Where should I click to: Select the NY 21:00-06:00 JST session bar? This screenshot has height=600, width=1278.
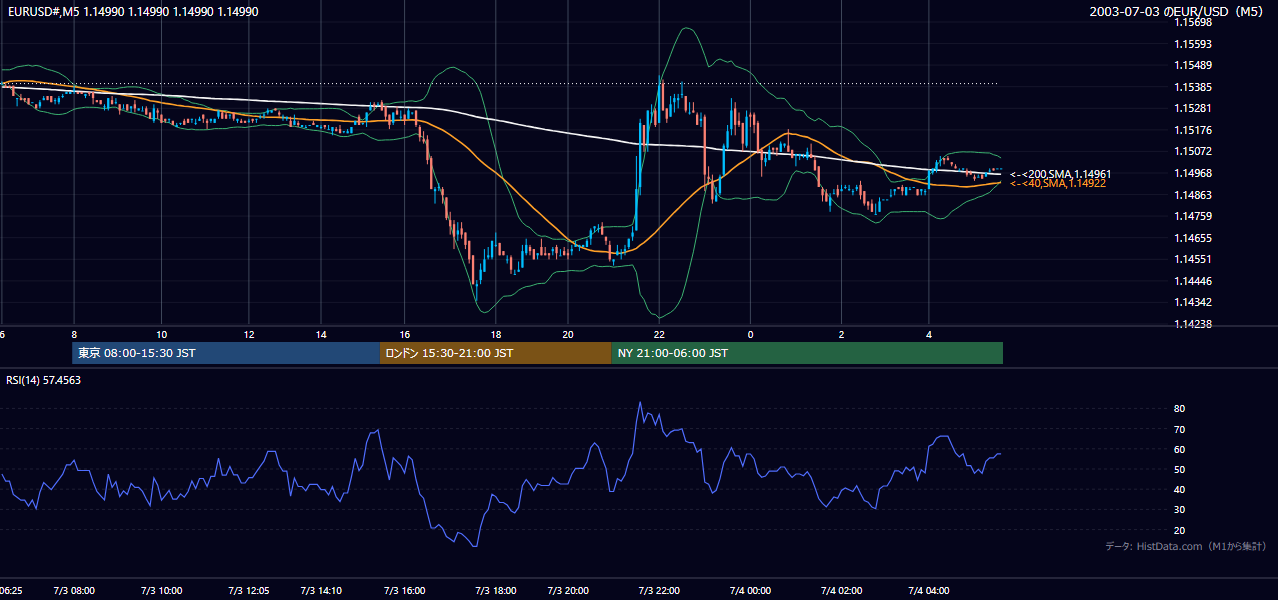(807, 353)
